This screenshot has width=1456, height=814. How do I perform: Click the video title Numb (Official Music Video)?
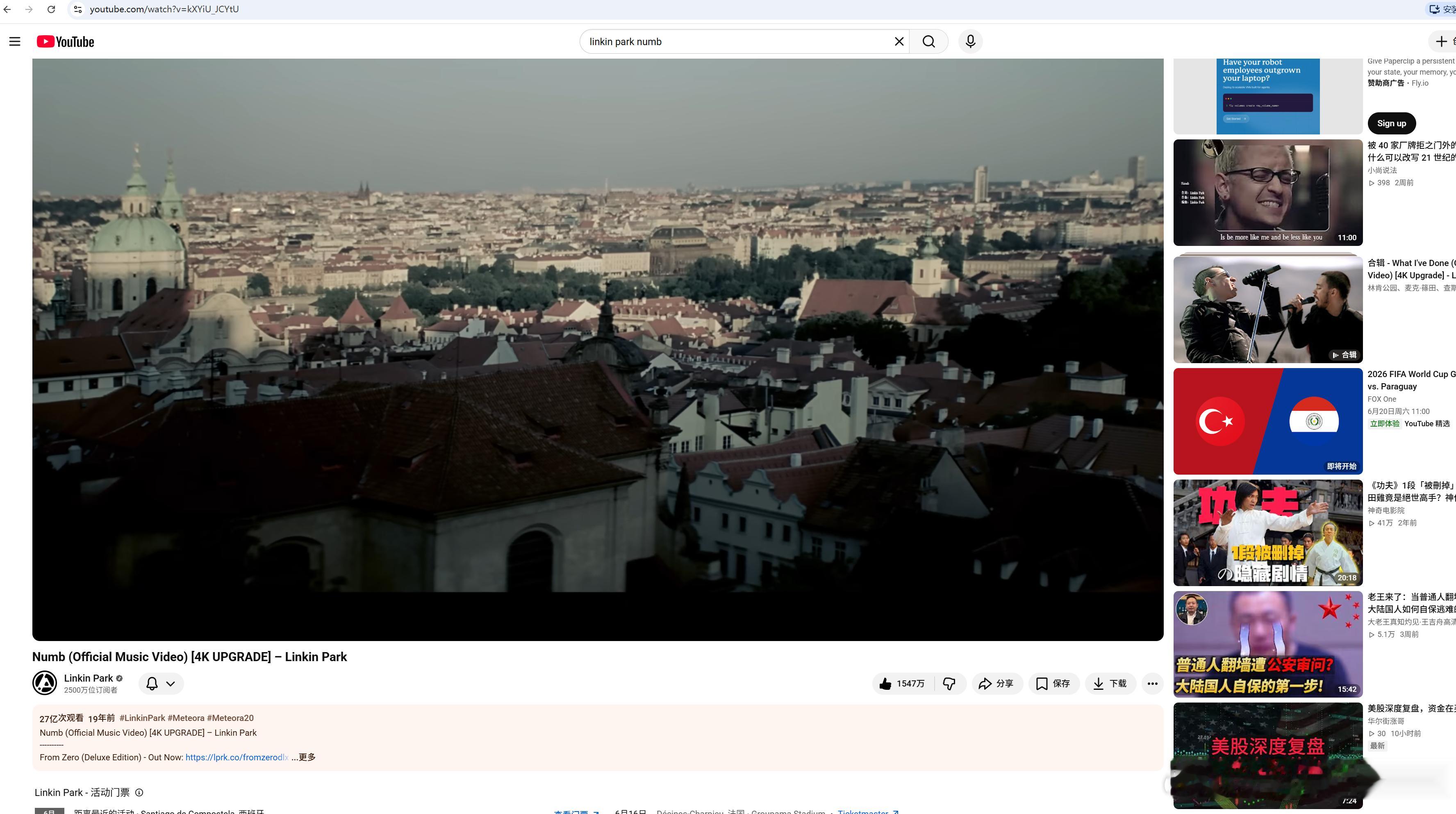point(189,657)
